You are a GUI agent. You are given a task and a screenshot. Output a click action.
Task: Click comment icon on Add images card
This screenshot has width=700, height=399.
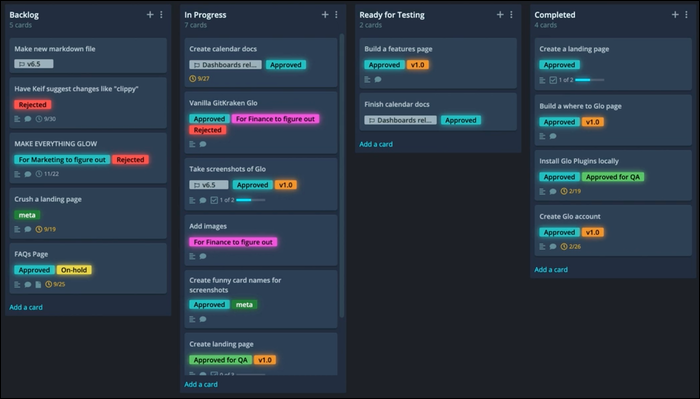click(203, 256)
